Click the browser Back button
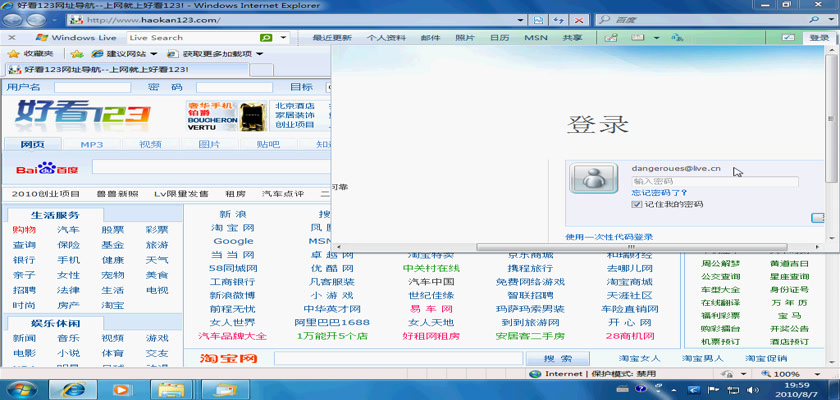The width and height of the screenshot is (840, 400). pos(16,19)
